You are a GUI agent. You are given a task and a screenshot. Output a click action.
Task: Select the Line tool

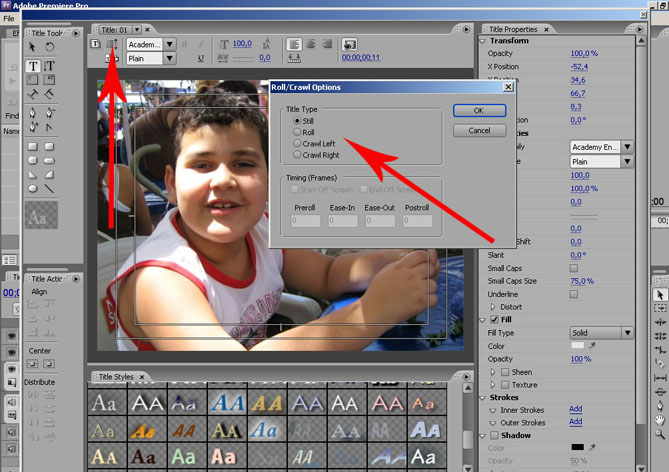[49, 188]
